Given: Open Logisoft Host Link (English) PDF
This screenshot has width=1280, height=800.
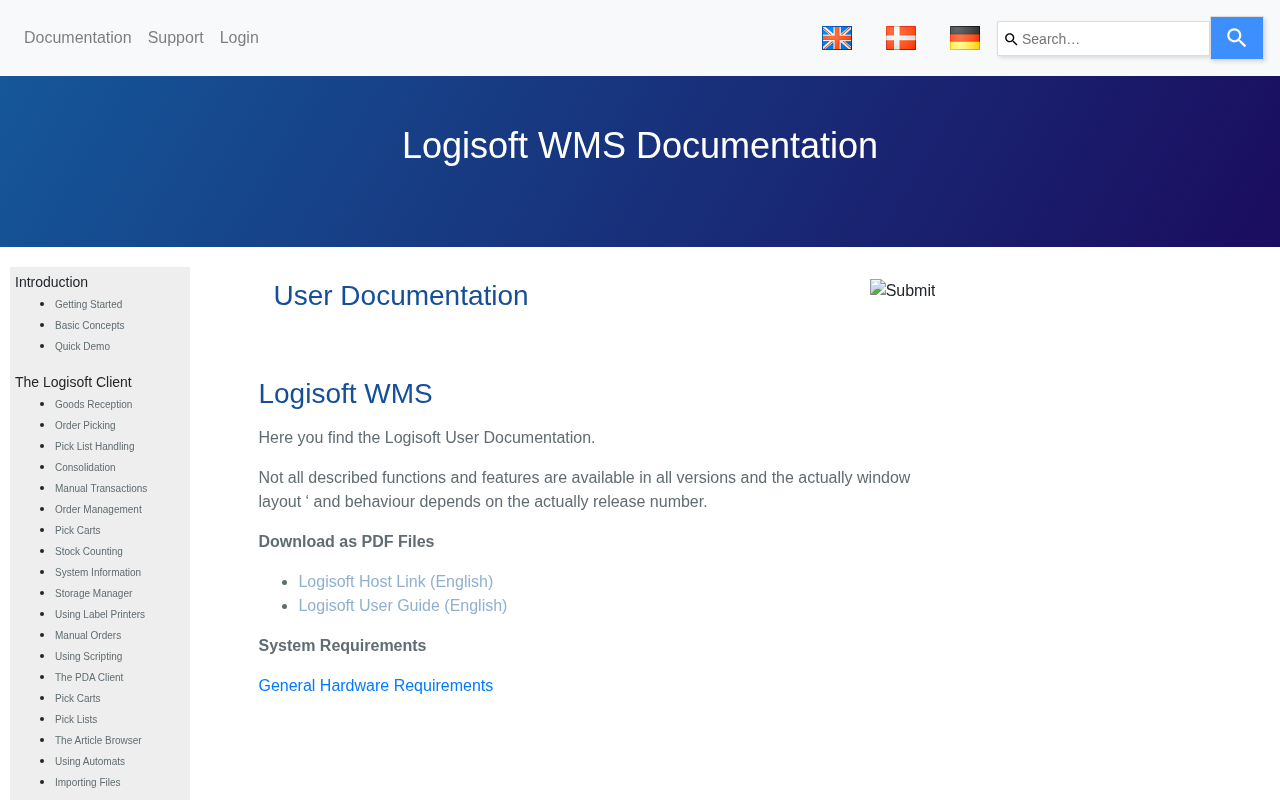Looking at the screenshot, I should pos(396,582).
